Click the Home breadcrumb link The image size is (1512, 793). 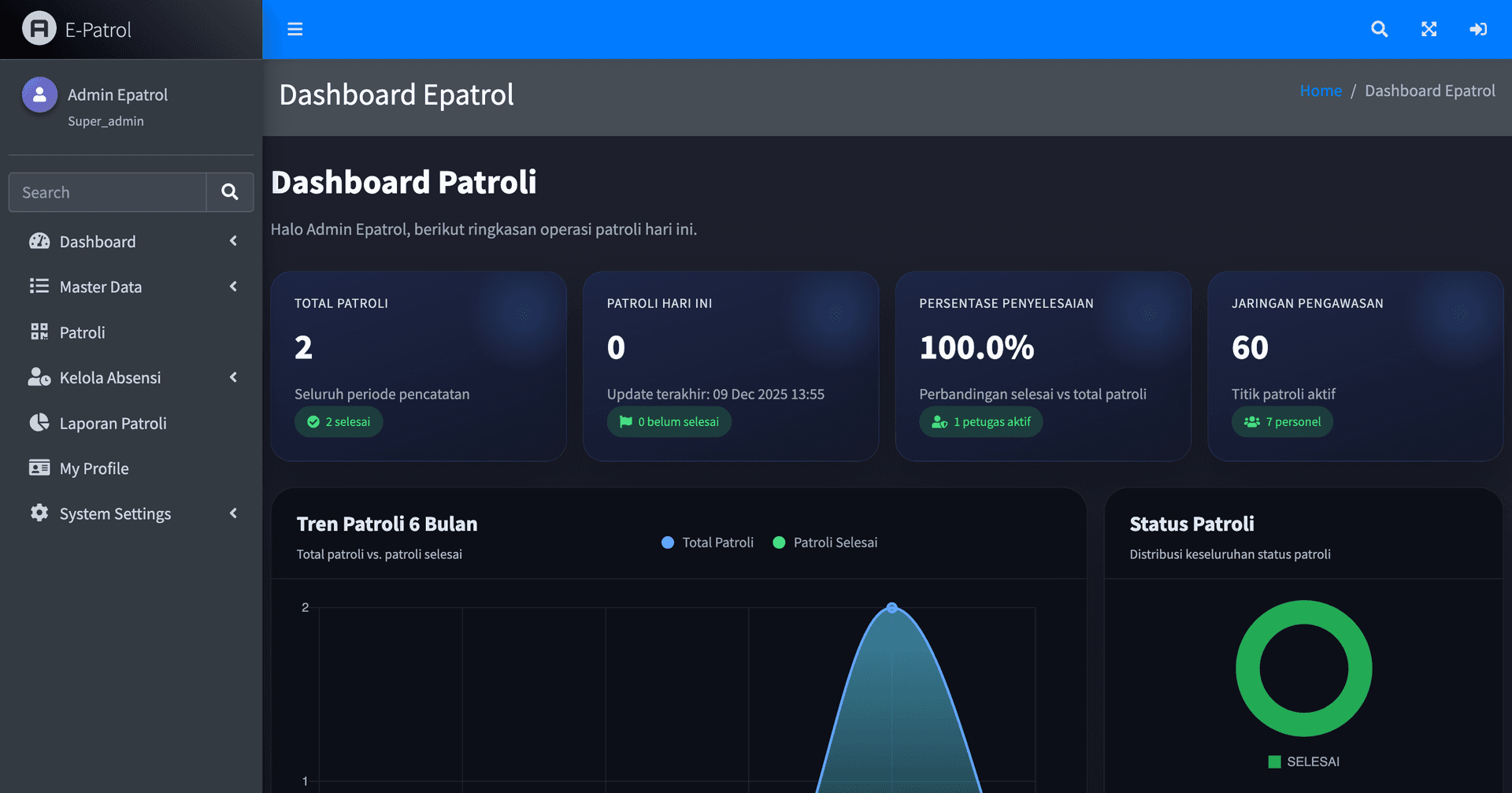pos(1321,91)
